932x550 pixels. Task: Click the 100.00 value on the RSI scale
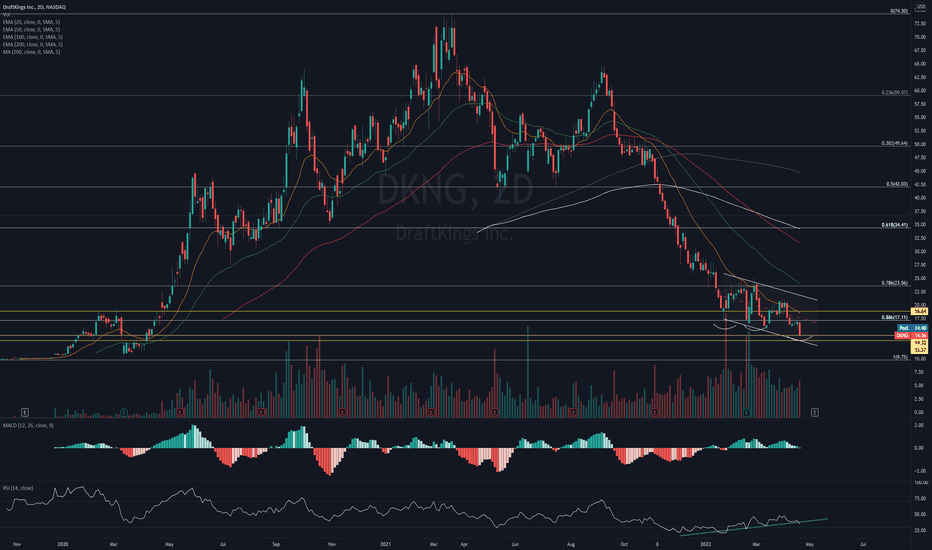(920, 483)
